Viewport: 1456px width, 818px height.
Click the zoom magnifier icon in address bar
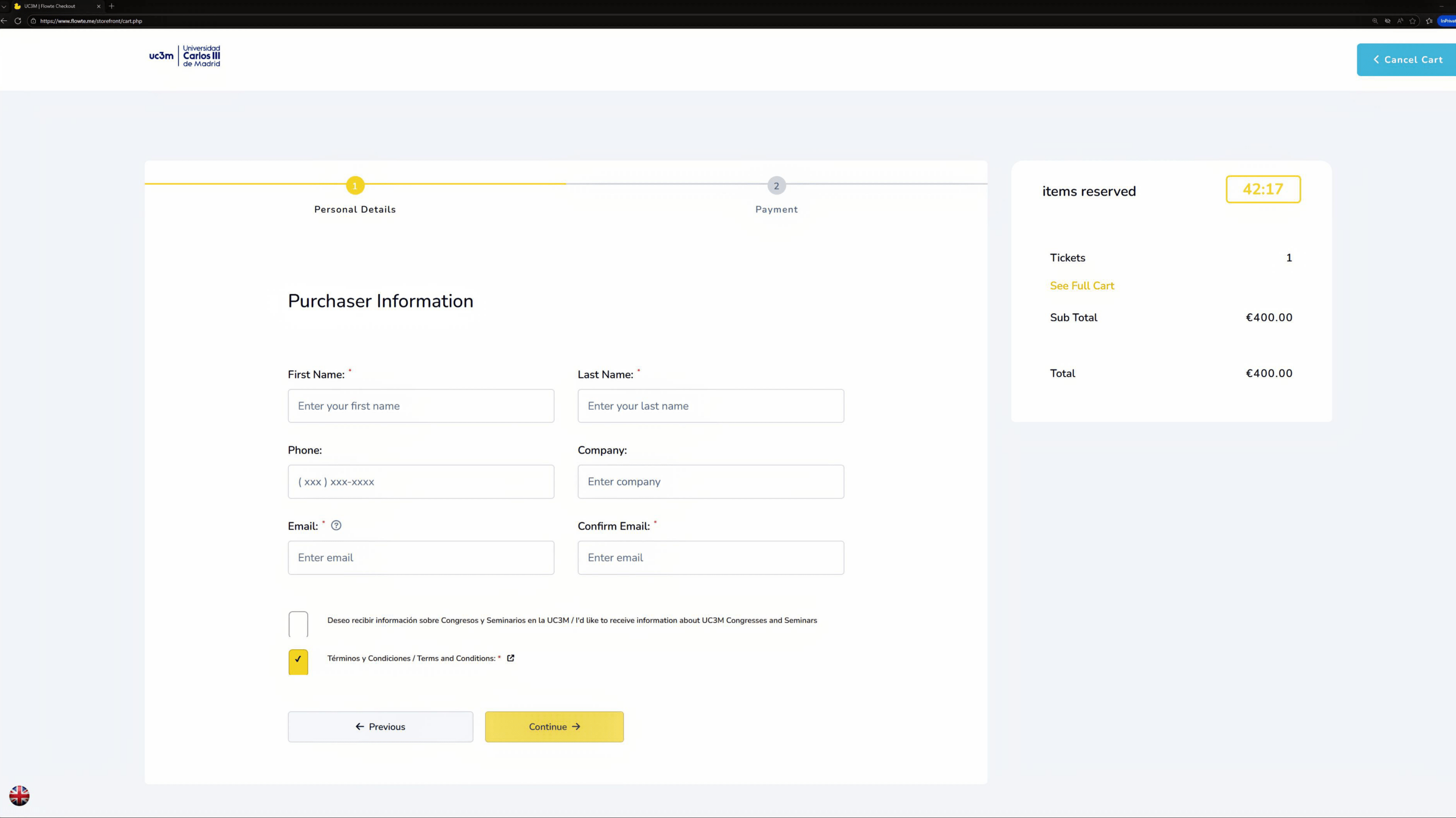[1375, 21]
